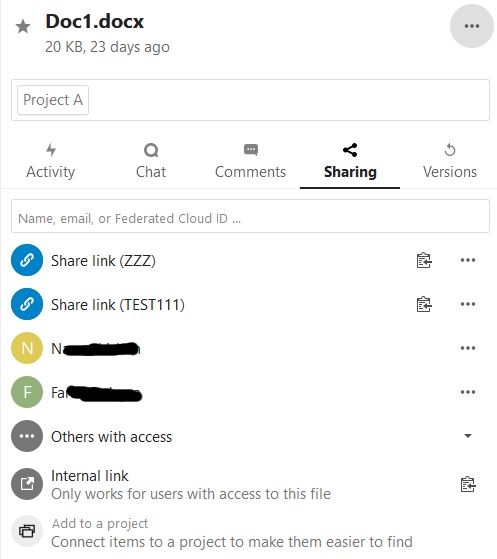Open options for Share link (ZZZ)
Image resolution: width=497 pixels, height=559 pixels.
(468, 260)
